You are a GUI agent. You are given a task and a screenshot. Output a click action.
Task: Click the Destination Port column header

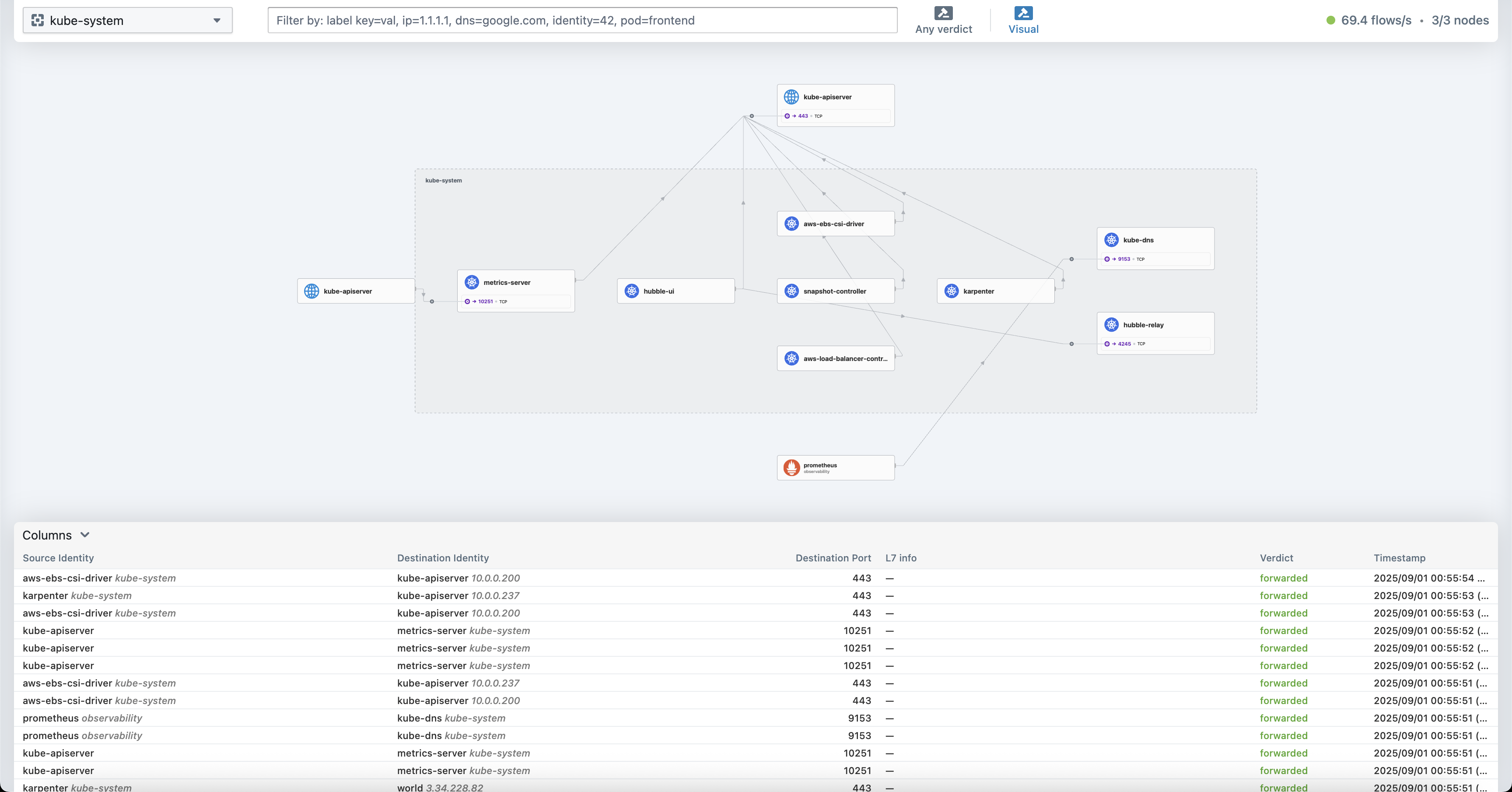pos(833,558)
